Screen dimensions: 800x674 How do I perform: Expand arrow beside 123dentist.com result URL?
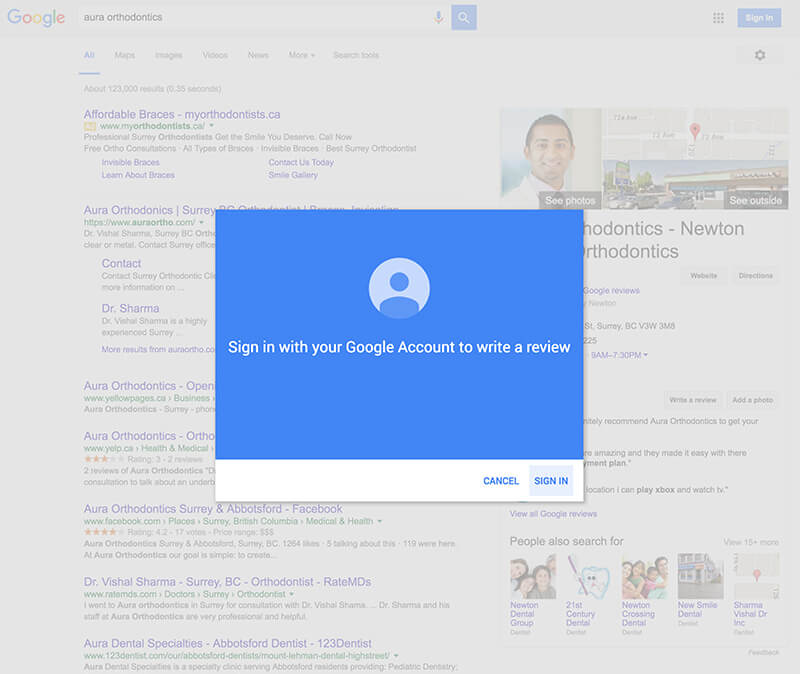[x=396, y=656]
